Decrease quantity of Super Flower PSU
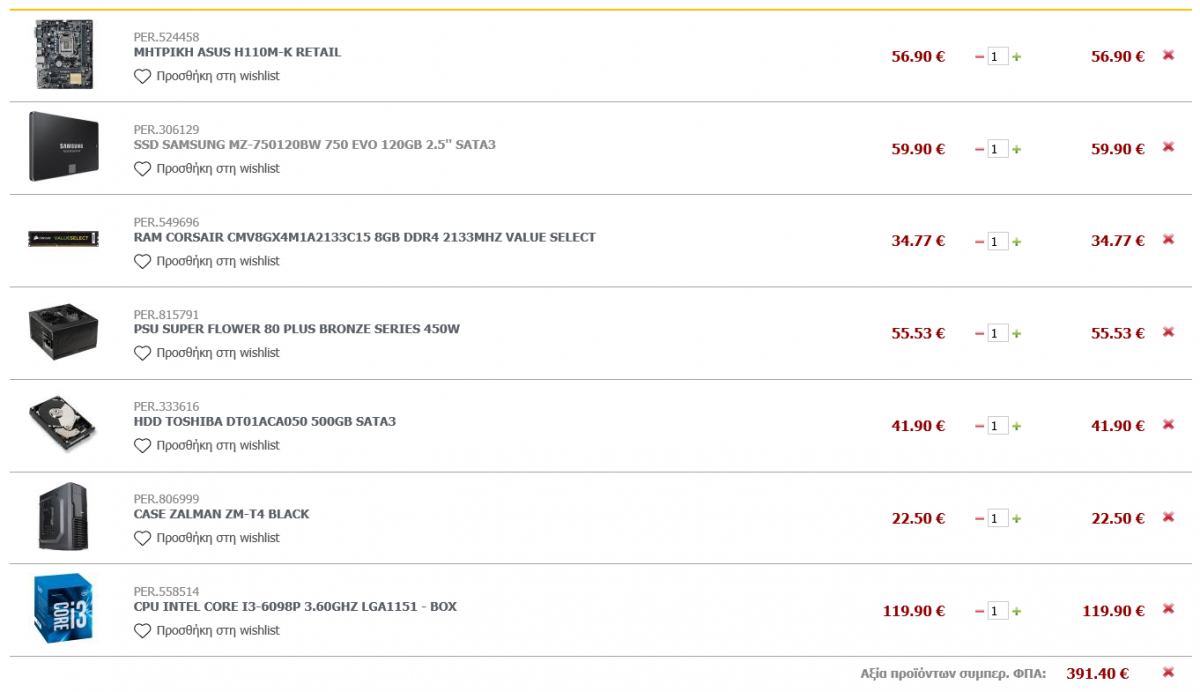This screenshot has height=692, width=1200. [980, 334]
